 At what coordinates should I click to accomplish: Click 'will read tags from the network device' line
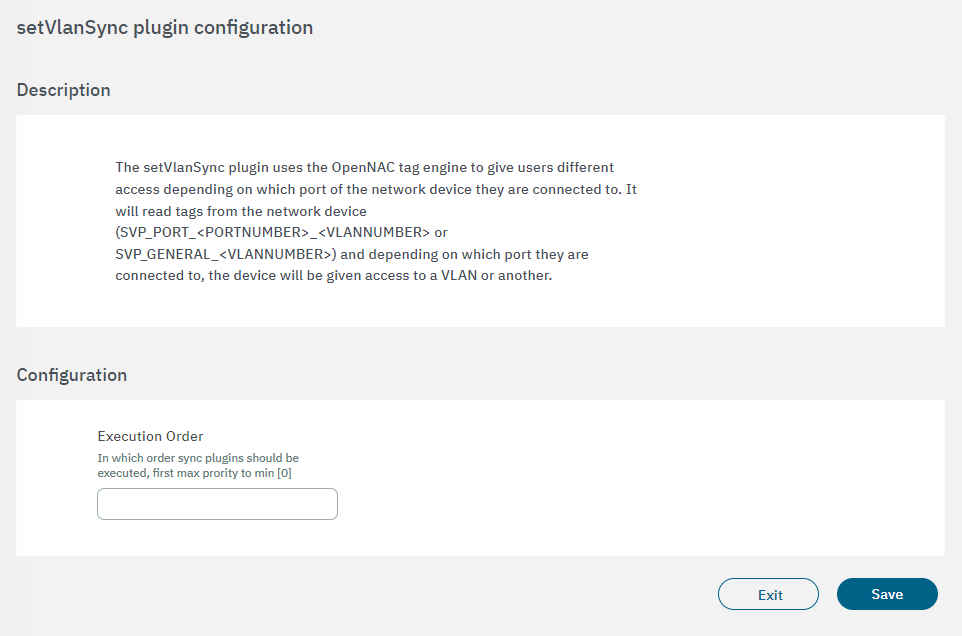[241, 212]
